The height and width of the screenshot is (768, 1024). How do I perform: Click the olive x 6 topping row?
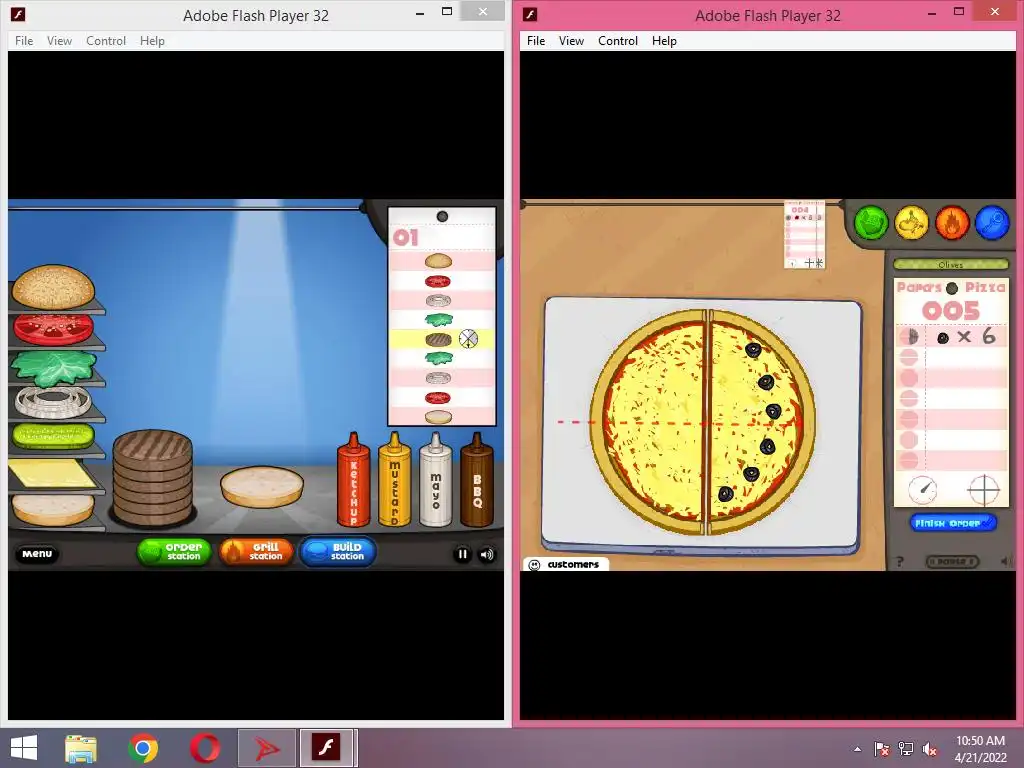tap(951, 337)
